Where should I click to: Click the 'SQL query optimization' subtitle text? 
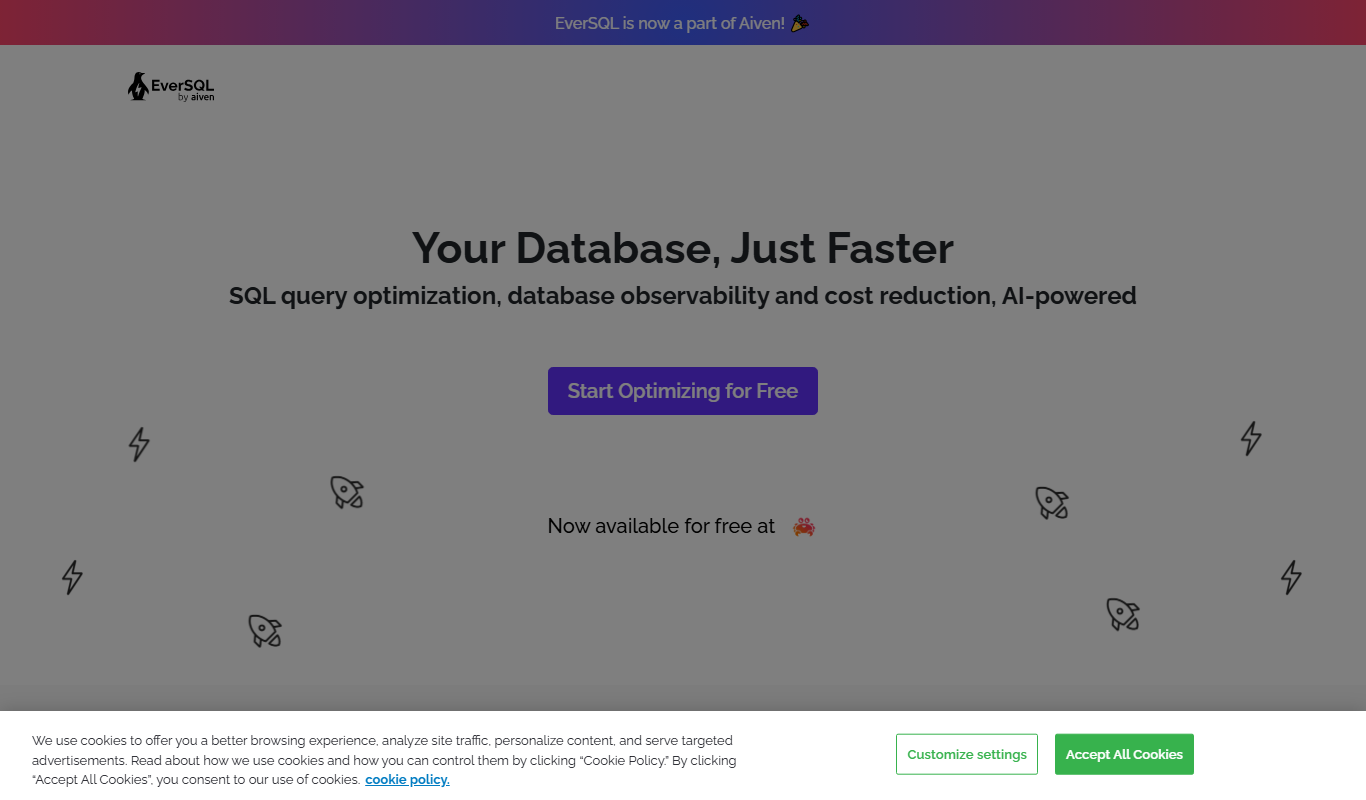tap(683, 296)
